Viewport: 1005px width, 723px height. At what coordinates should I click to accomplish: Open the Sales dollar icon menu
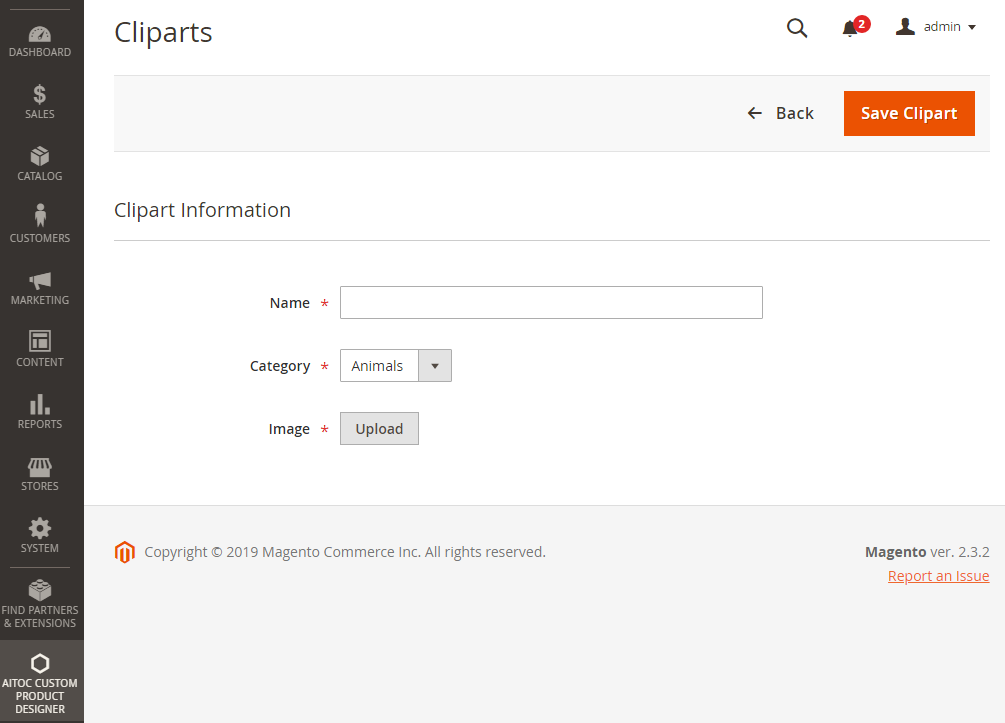[x=40, y=95]
